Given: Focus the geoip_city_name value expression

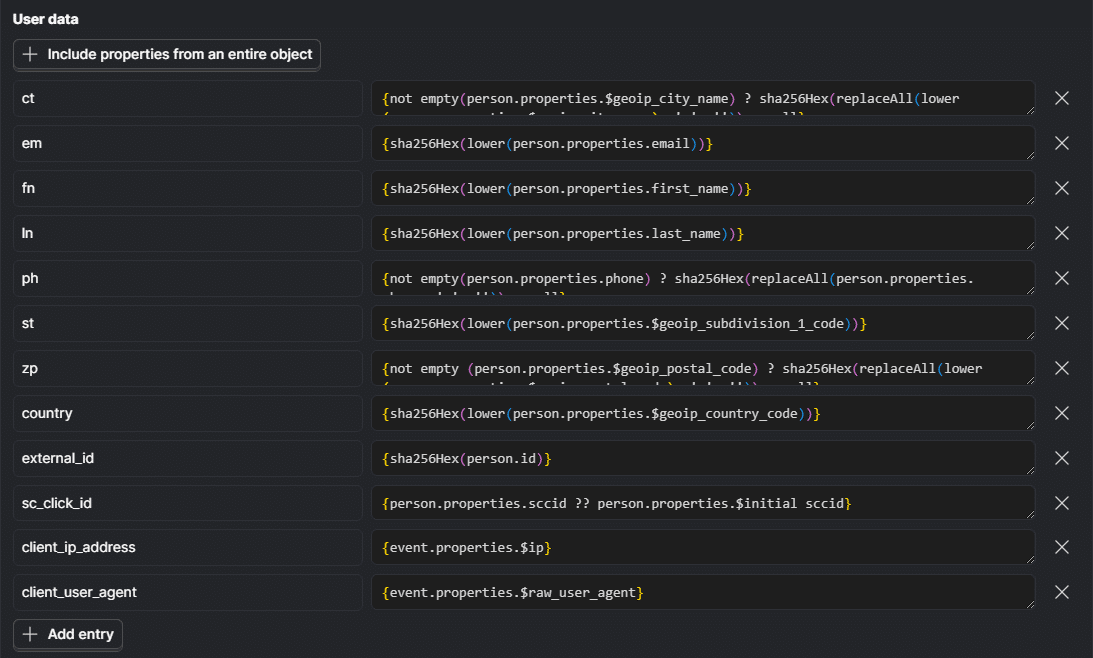Looking at the screenshot, I should (x=703, y=98).
